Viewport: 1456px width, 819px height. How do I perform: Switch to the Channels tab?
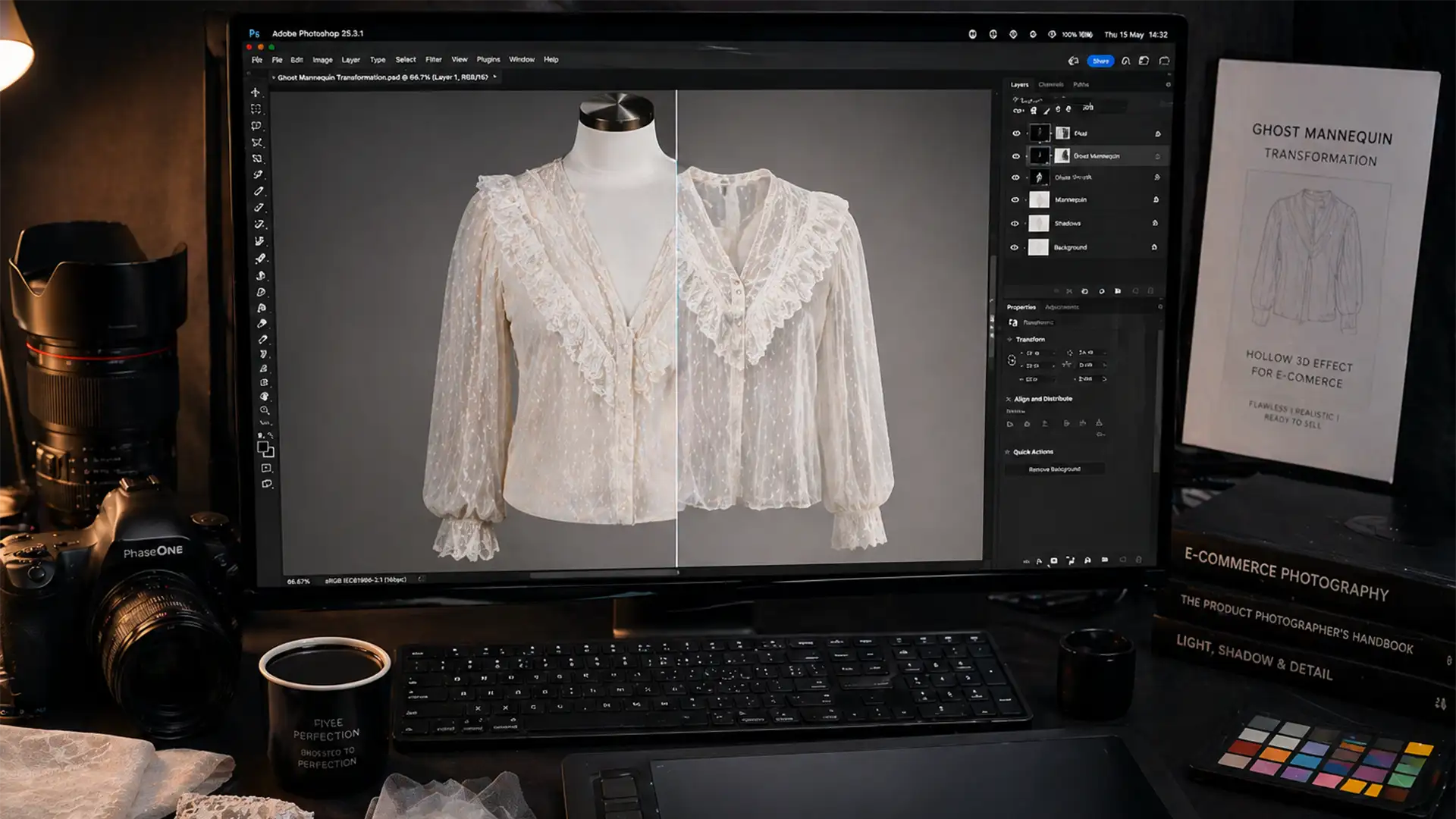(1050, 85)
